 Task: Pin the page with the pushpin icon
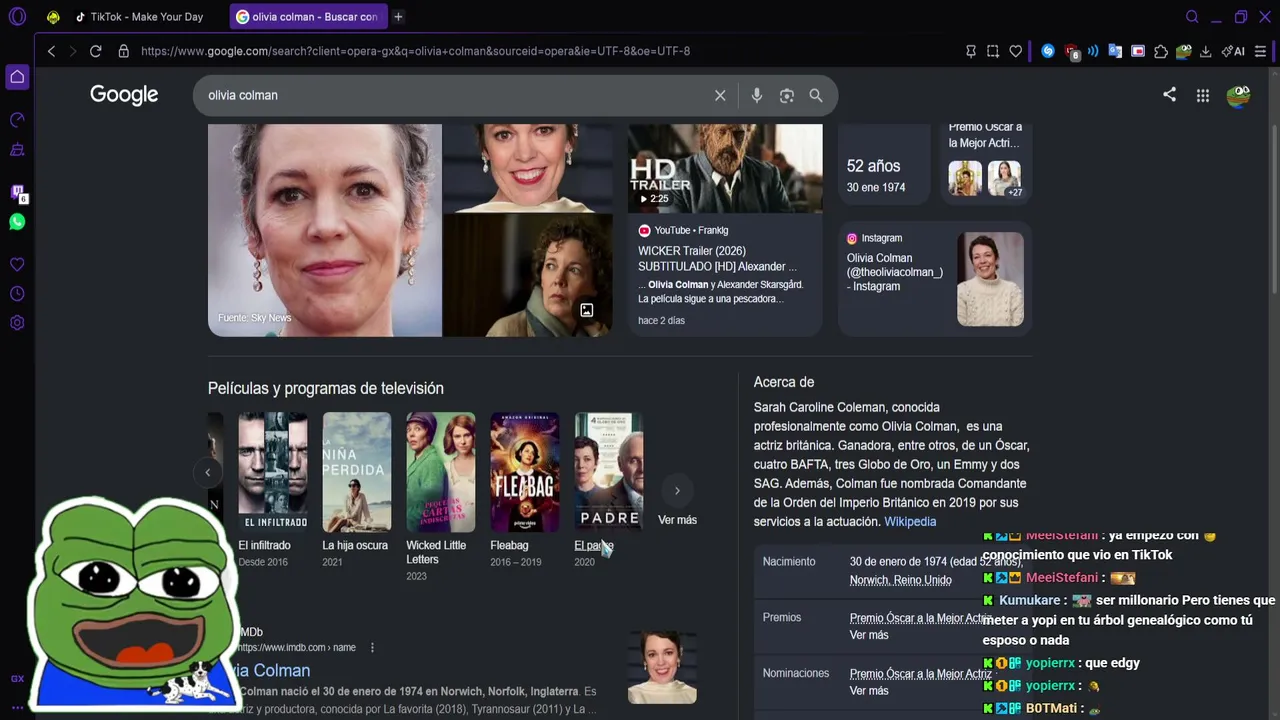(971, 51)
